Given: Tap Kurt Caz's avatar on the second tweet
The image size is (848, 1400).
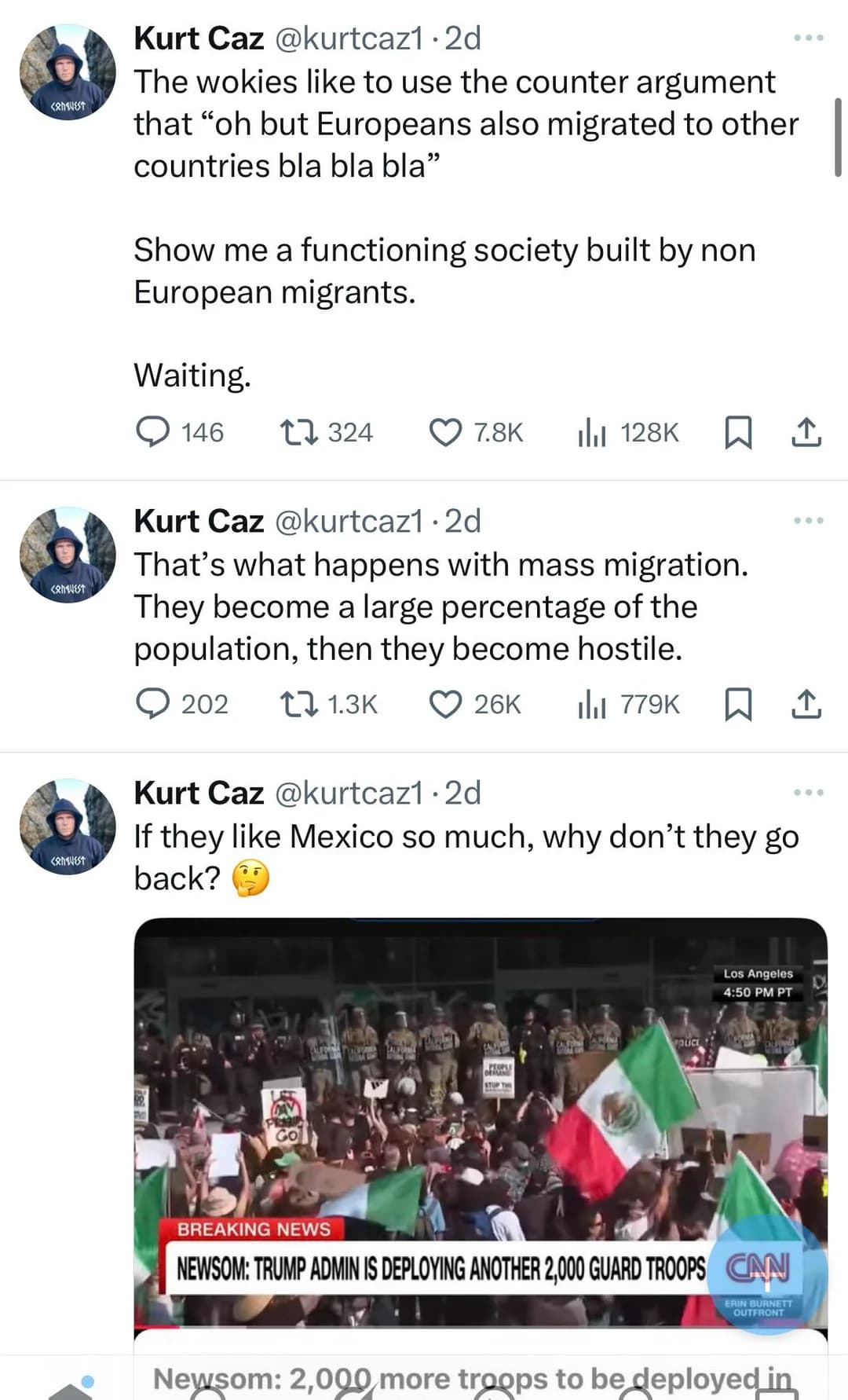Looking at the screenshot, I should click(68, 555).
